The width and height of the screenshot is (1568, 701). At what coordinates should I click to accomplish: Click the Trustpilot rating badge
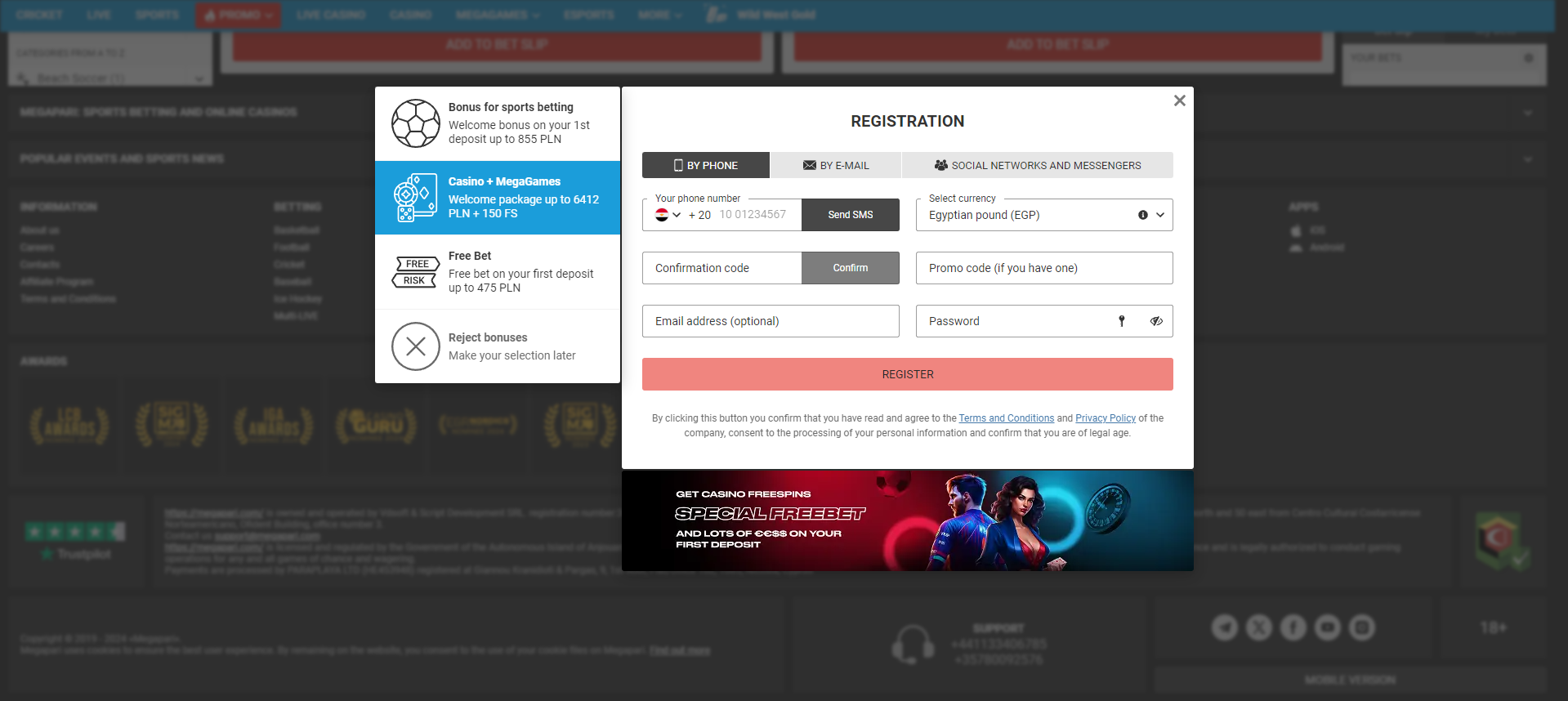[75, 541]
